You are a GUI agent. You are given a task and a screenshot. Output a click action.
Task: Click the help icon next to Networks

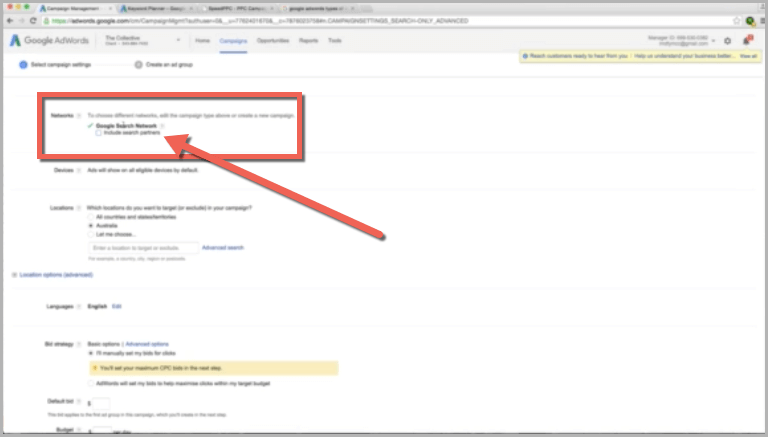(x=79, y=116)
